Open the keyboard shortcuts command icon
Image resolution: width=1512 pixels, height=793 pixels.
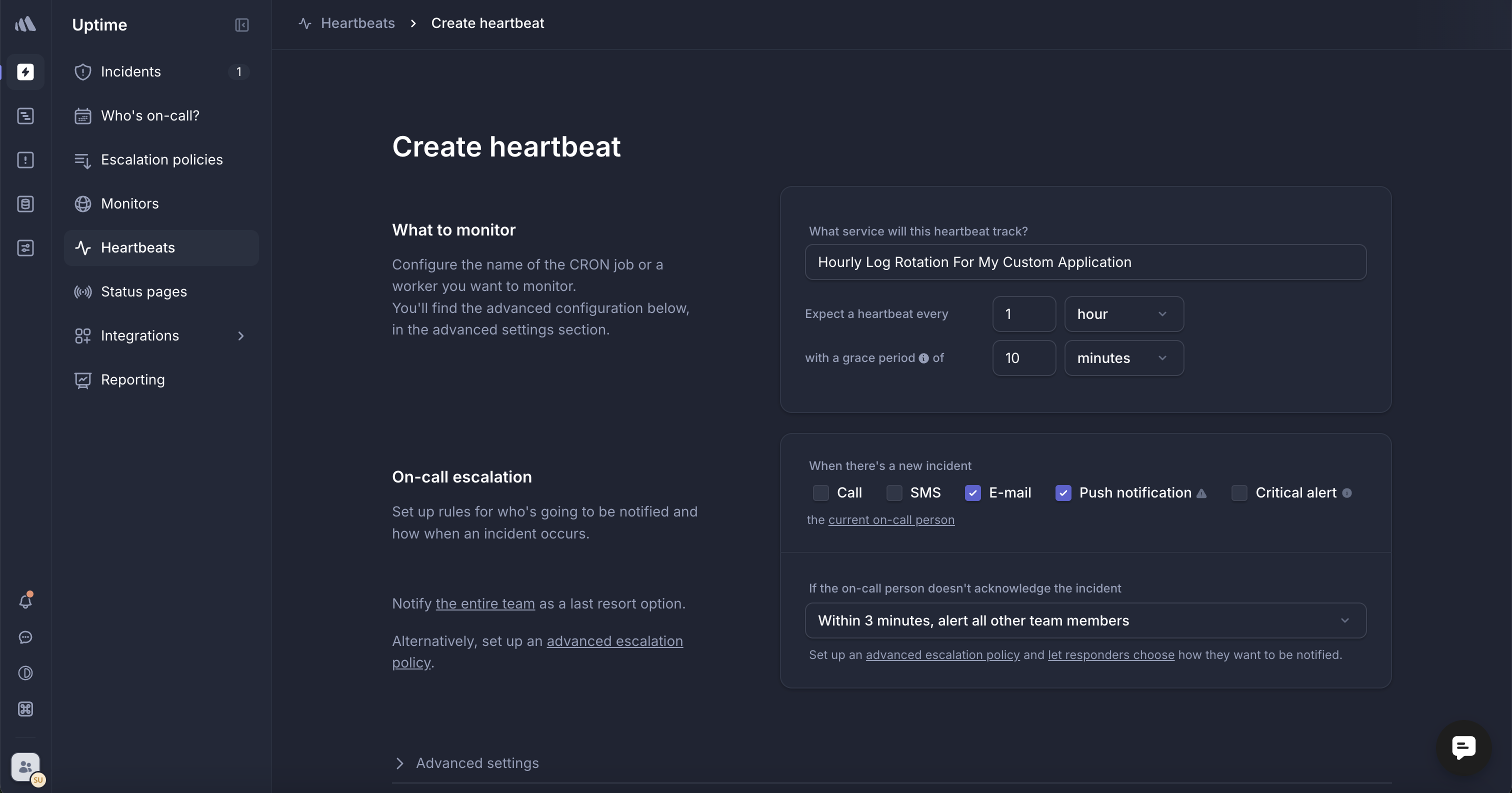[25, 709]
